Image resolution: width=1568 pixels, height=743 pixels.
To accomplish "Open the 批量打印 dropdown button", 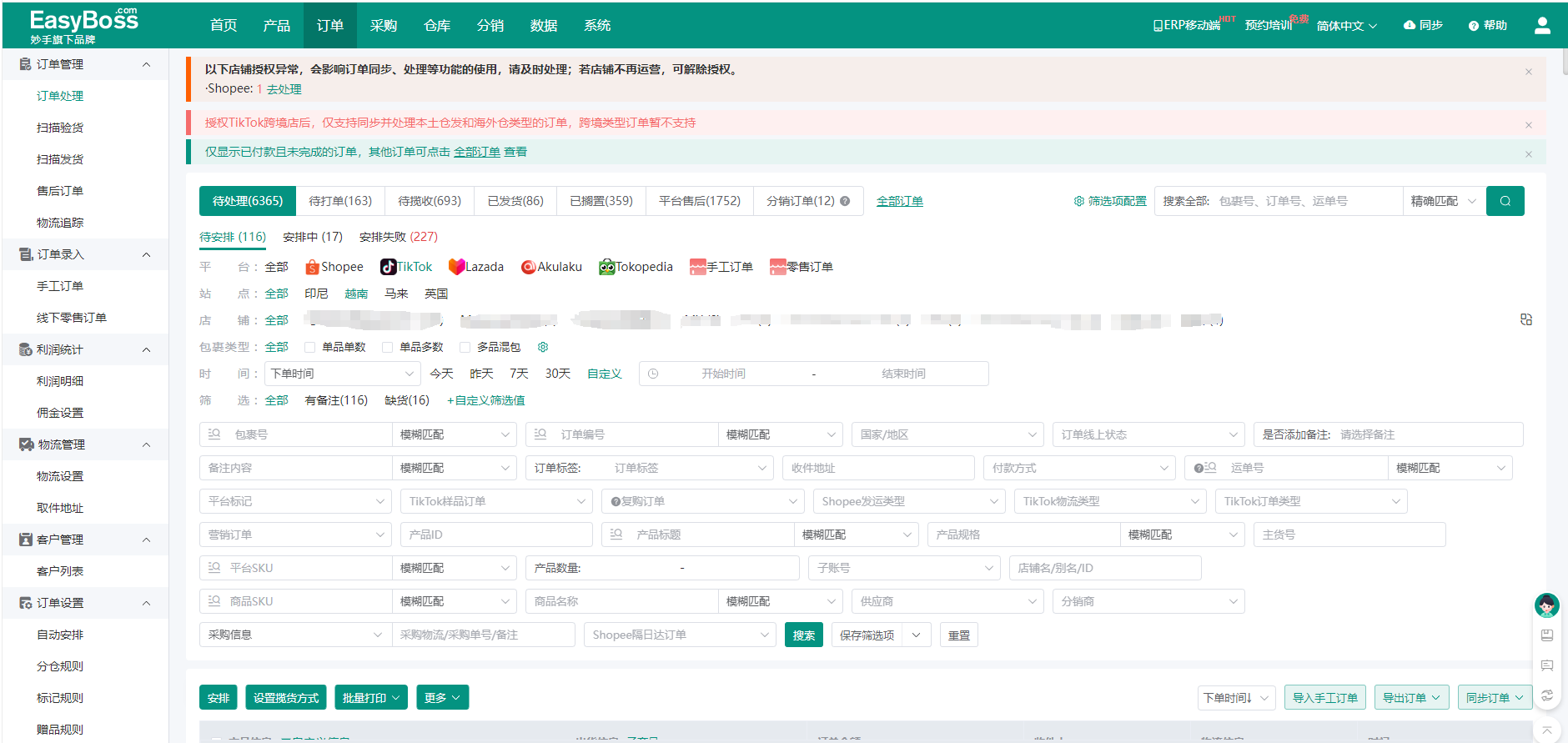I will (371, 697).
